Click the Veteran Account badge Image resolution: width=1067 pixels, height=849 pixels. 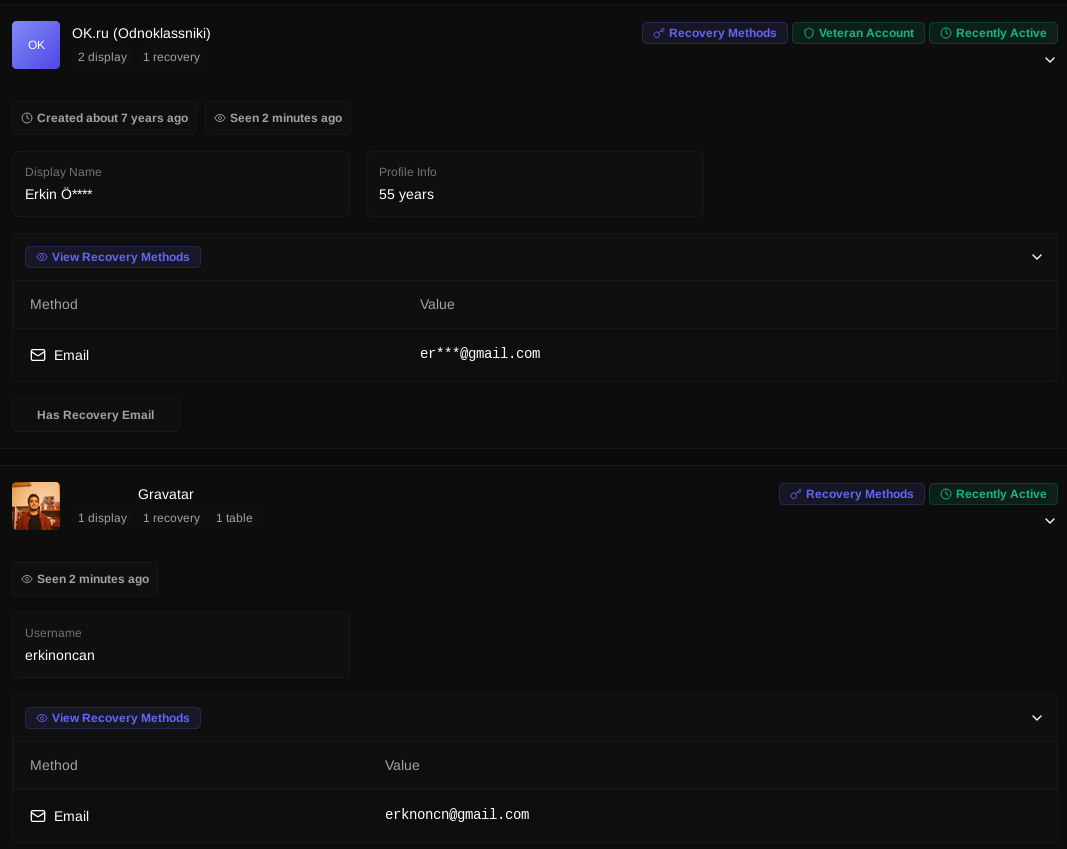[x=858, y=33]
